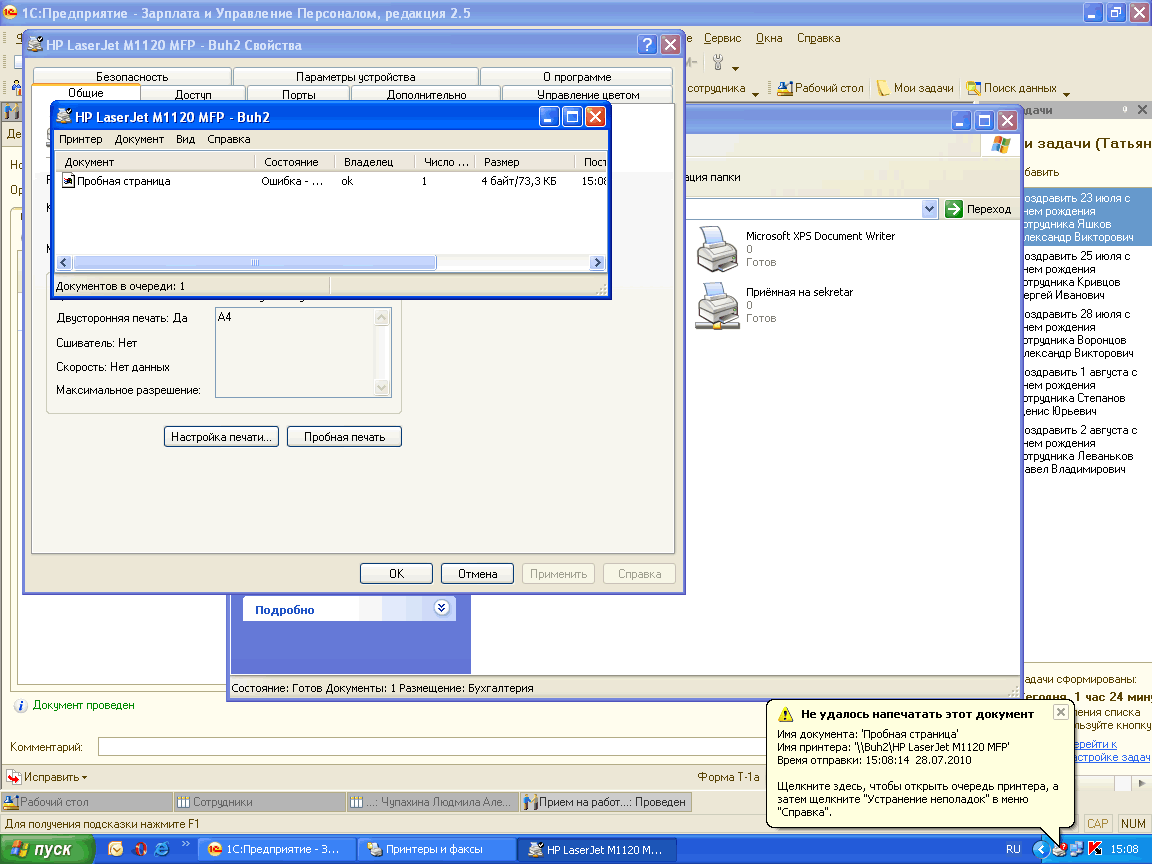Image resolution: width=1152 pixels, height=864 pixels.
Task: Click Отмена in the properties dialog
Action: click(478, 574)
